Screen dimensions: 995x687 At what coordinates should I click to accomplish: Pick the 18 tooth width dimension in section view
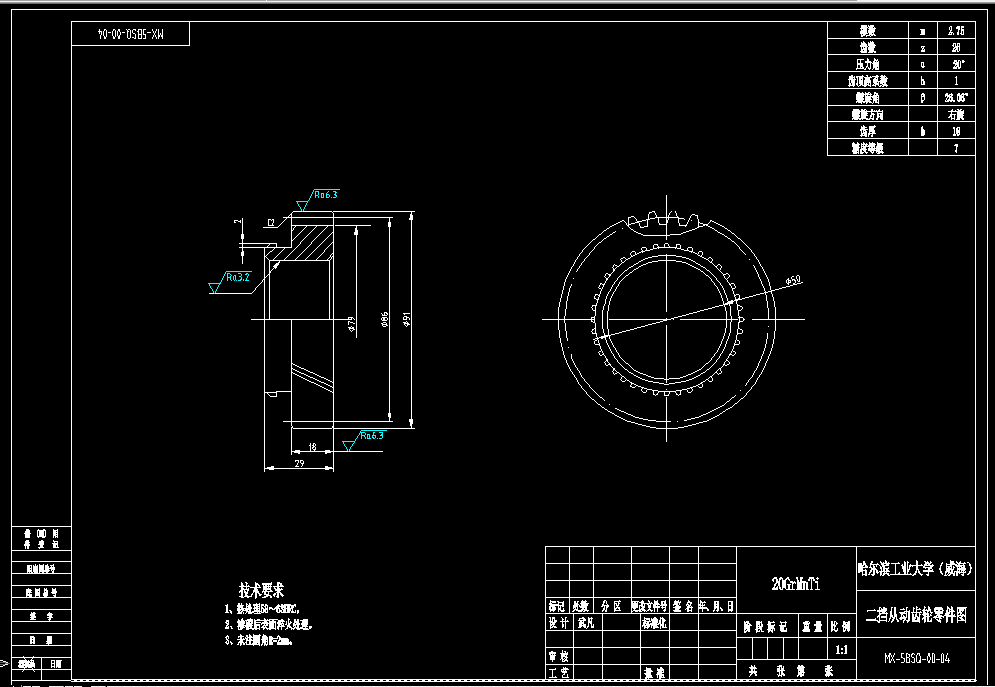pos(312,447)
